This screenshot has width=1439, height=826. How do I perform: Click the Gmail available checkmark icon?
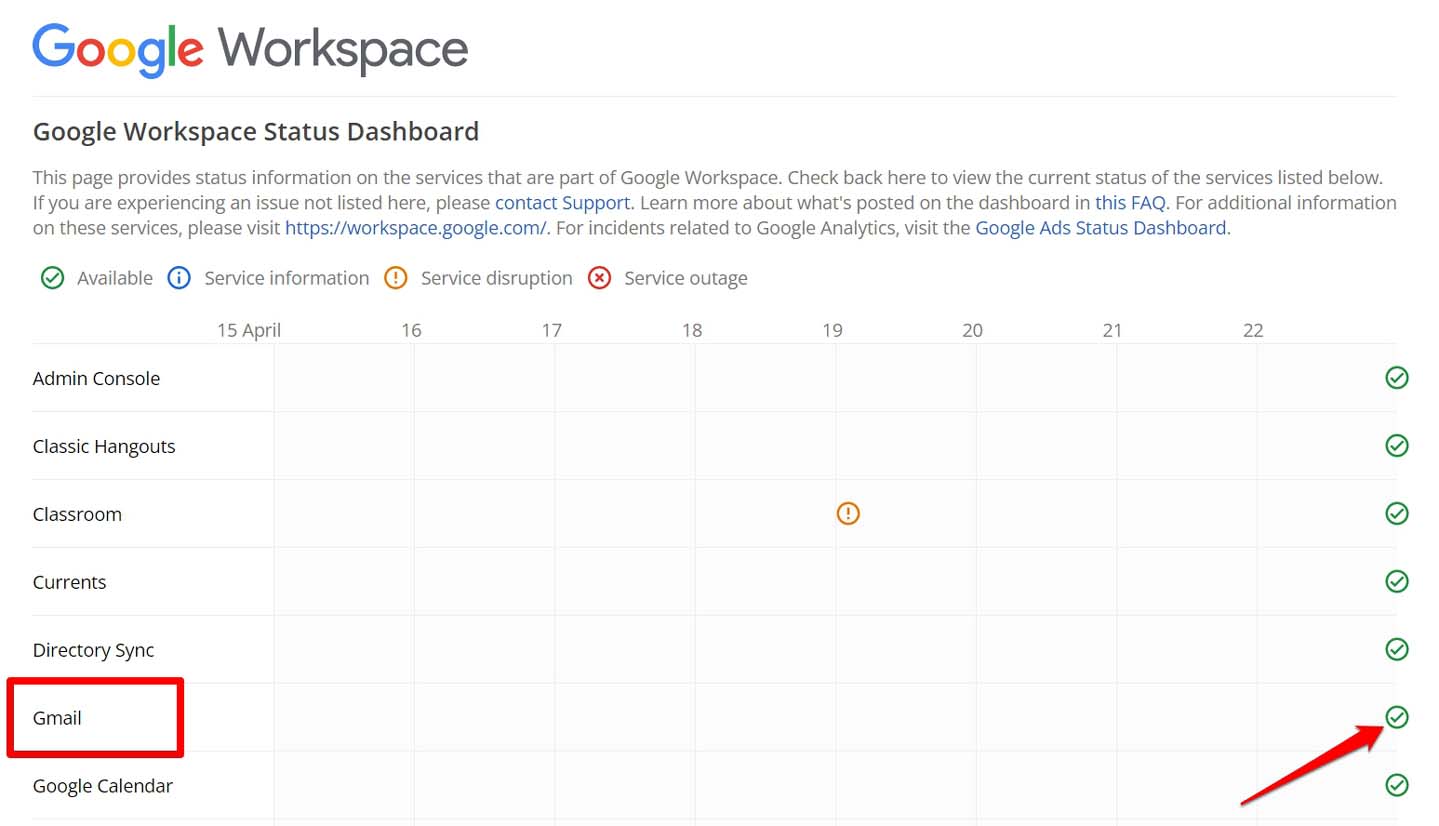click(x=1397, y=716)
